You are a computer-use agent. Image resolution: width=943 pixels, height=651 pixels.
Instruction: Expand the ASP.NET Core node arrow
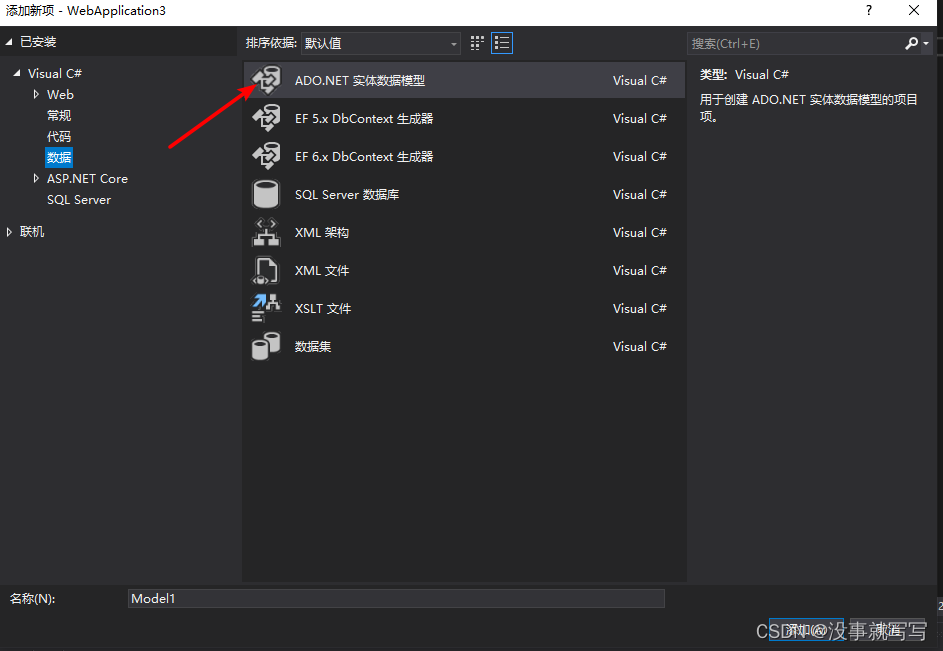click(36, 178)
